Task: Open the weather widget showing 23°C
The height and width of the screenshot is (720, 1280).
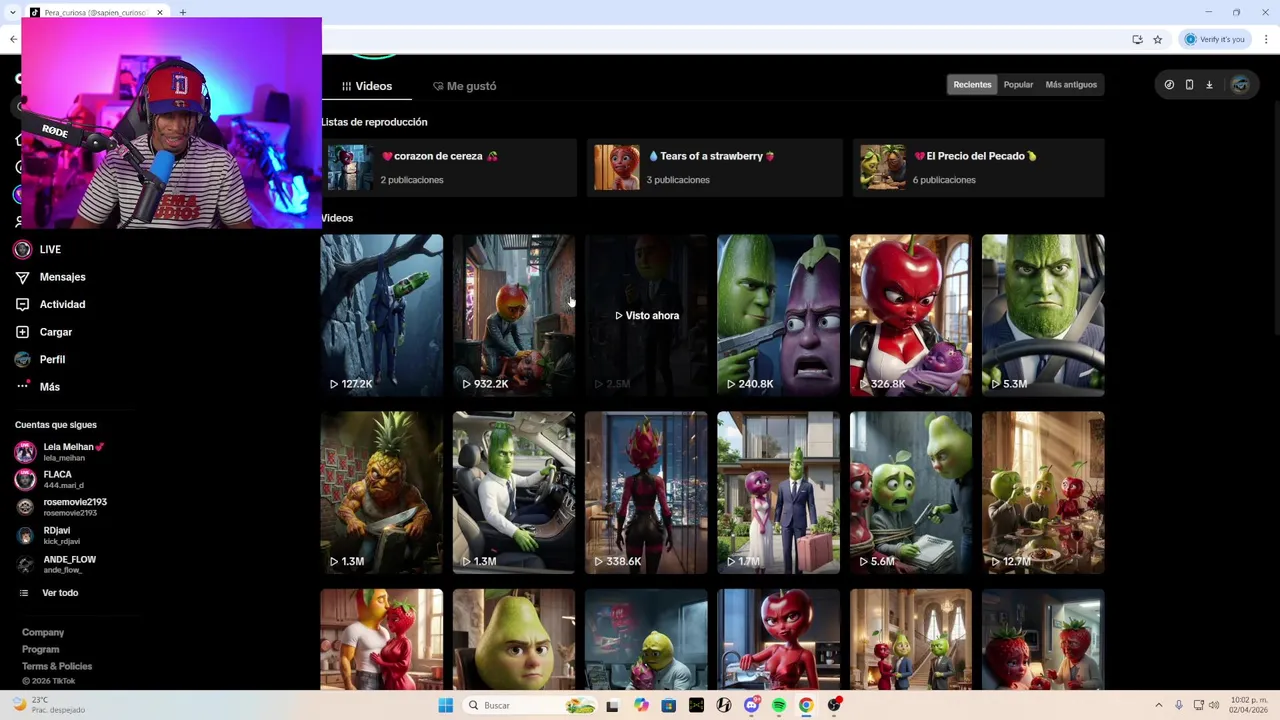Action: point(48,705)
